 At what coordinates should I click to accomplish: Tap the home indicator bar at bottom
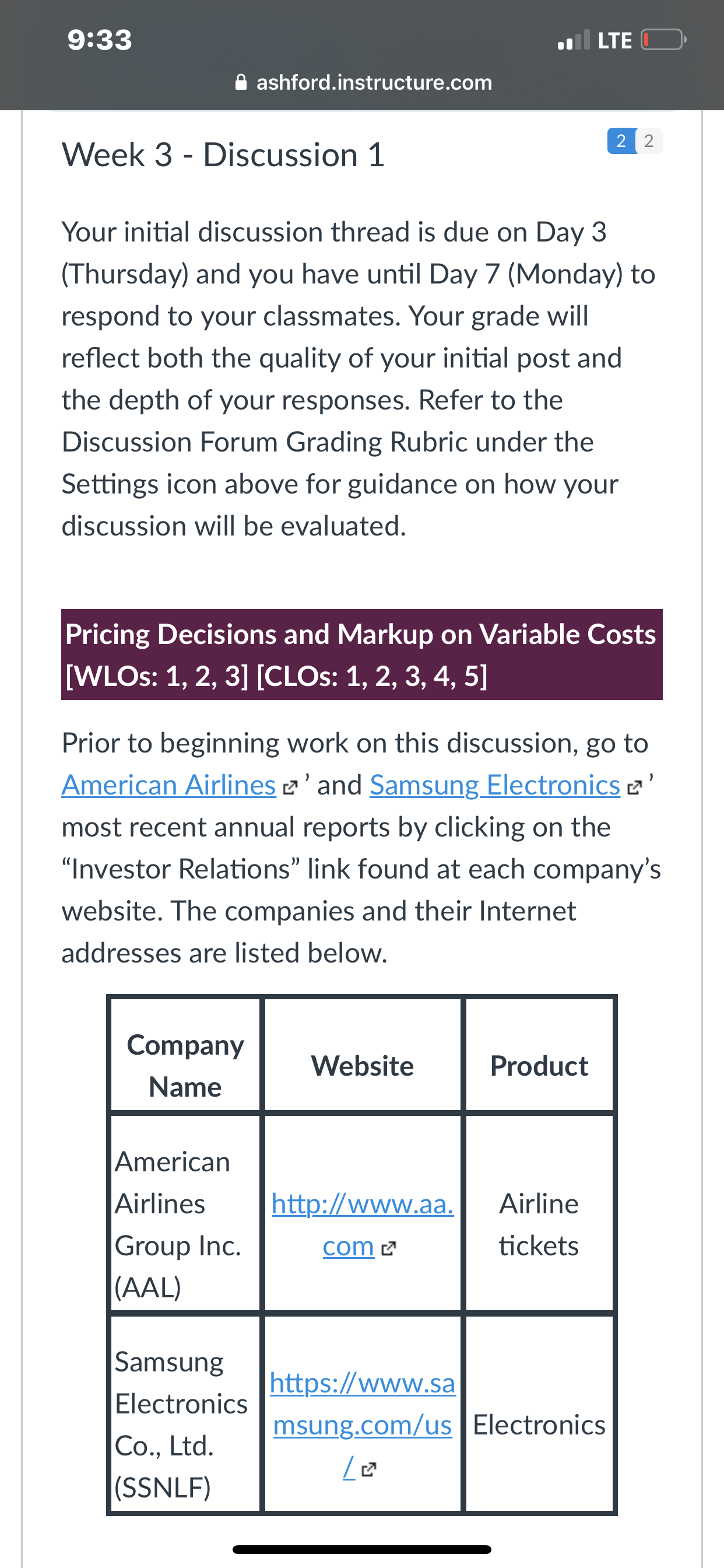click(362, 1549)
